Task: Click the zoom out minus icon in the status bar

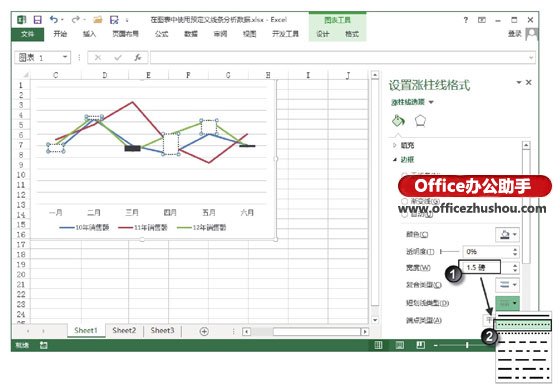Action: pos(435,345)
